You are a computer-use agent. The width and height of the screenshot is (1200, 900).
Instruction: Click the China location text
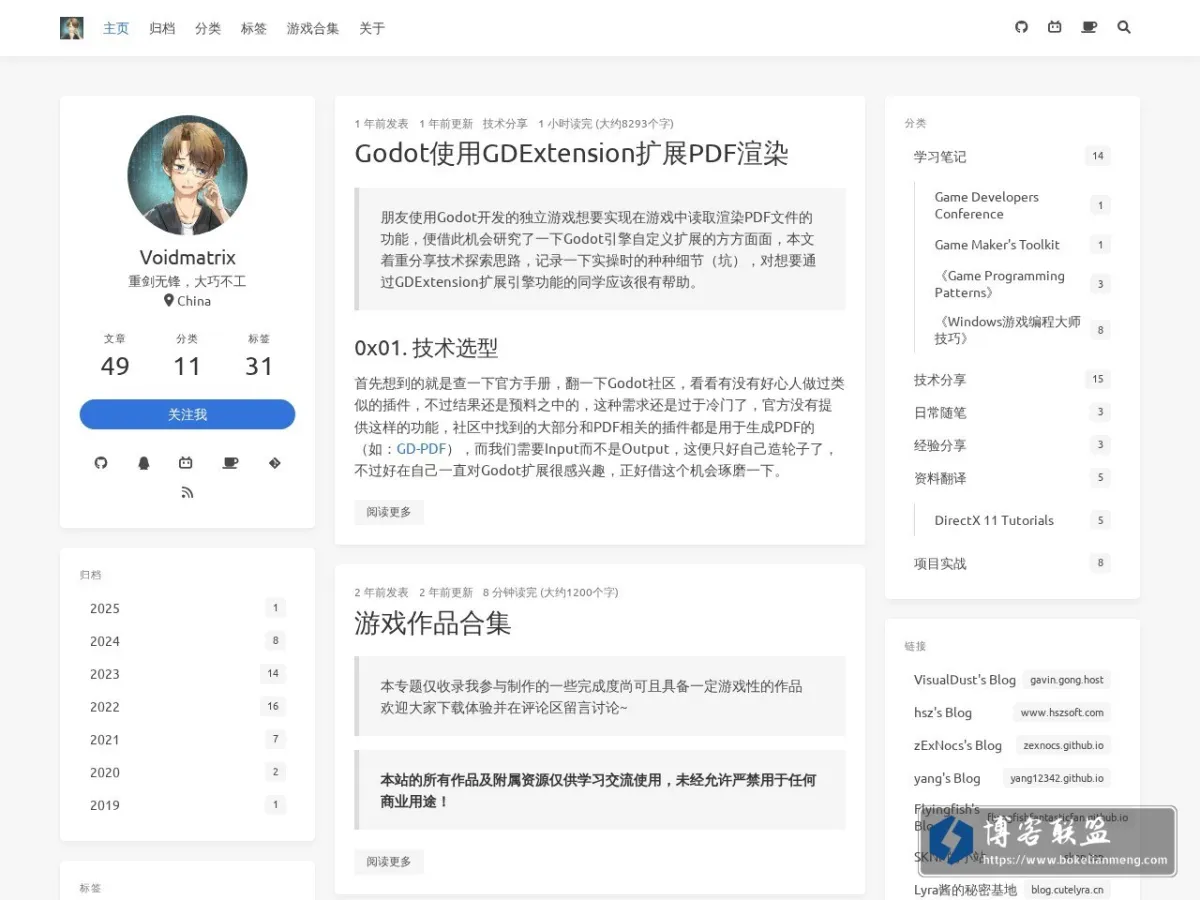(x=194, y=301)
